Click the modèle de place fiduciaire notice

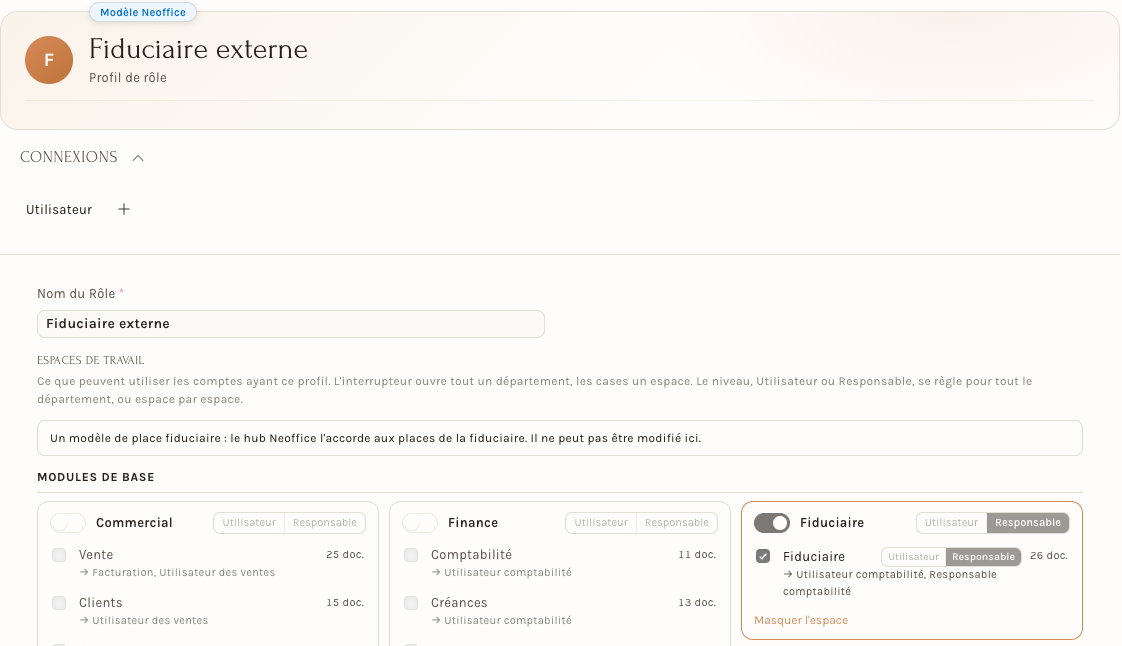pos(560,438)
